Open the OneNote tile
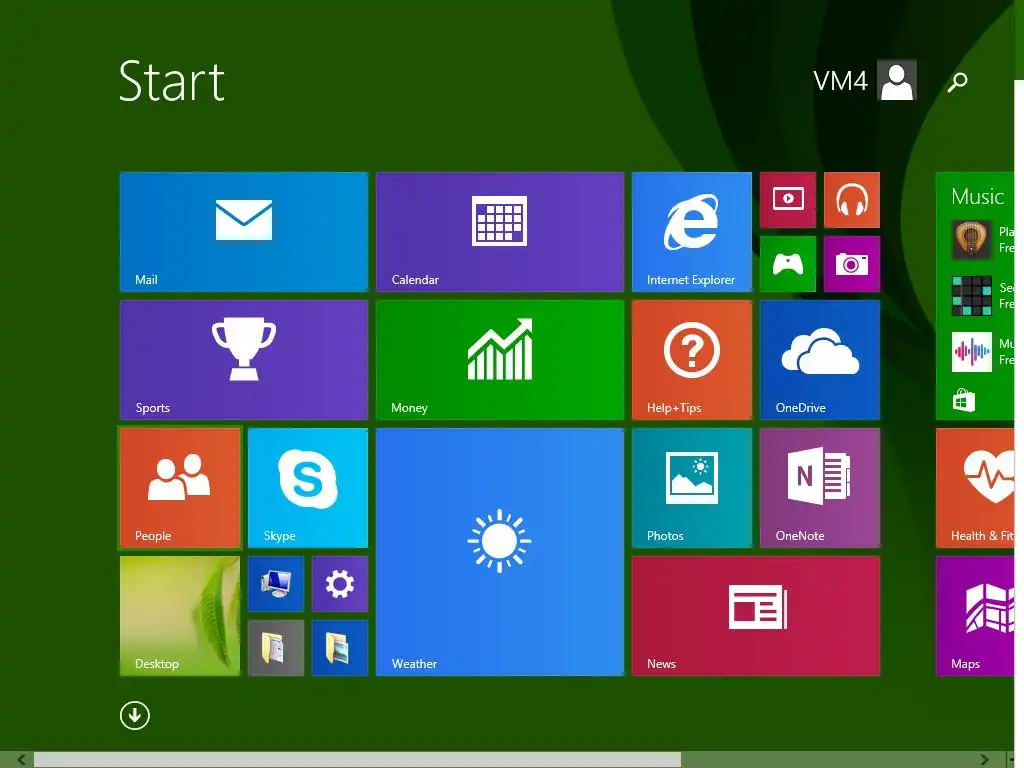 820,488
